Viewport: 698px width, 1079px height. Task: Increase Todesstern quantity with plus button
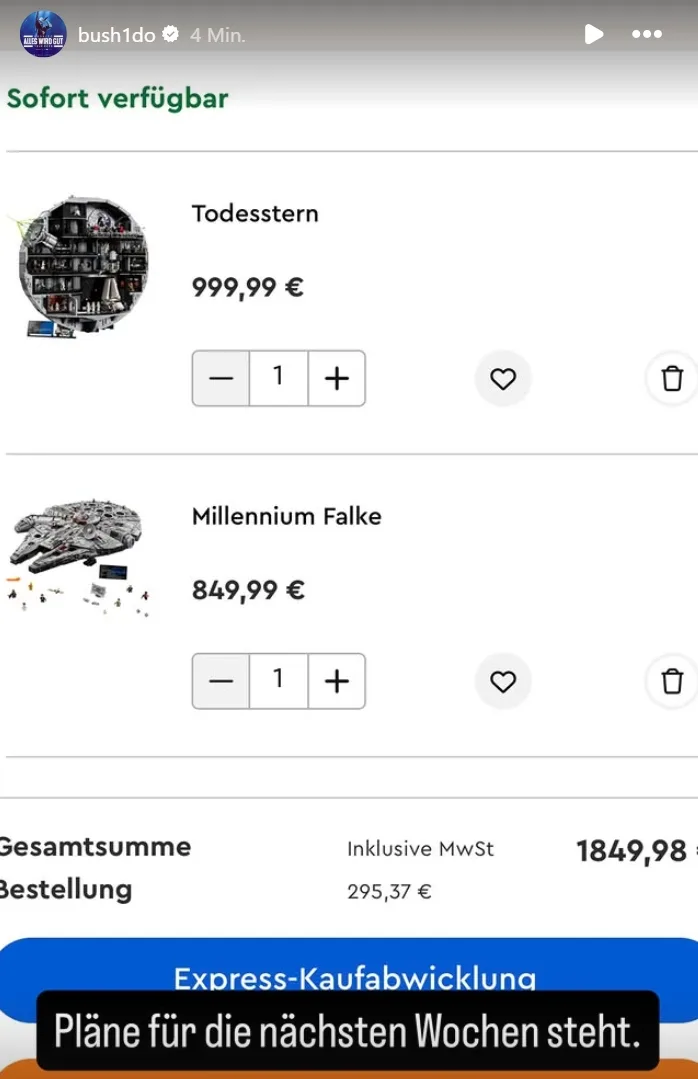pyautogui.click(x=337, y=379)
